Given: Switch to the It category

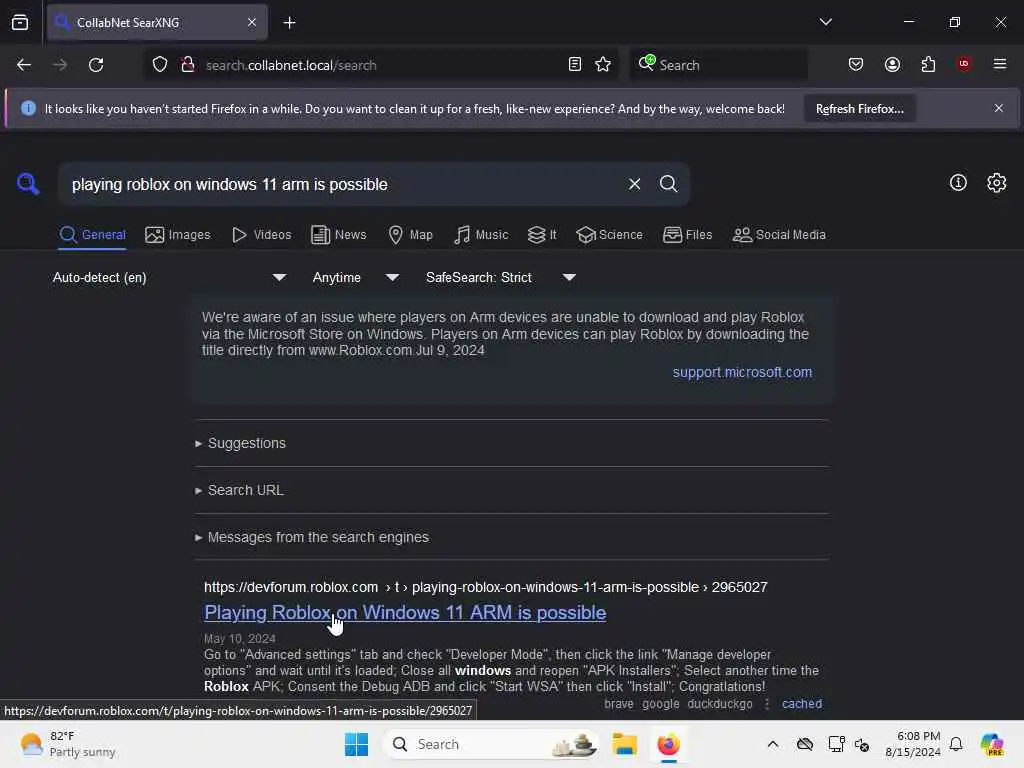Looking at the screenshot, I should coord(542,235).
